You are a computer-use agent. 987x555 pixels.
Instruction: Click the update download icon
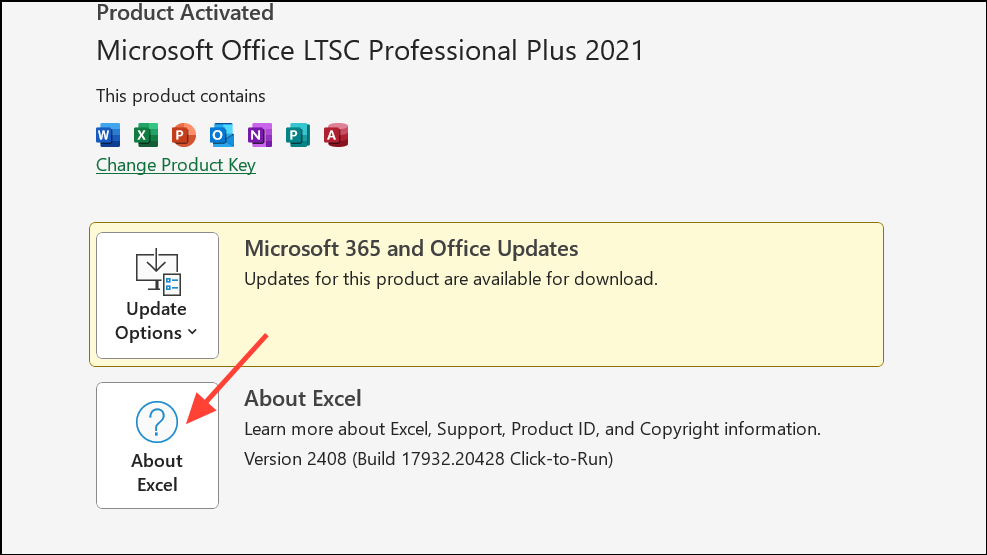[157, 270]
